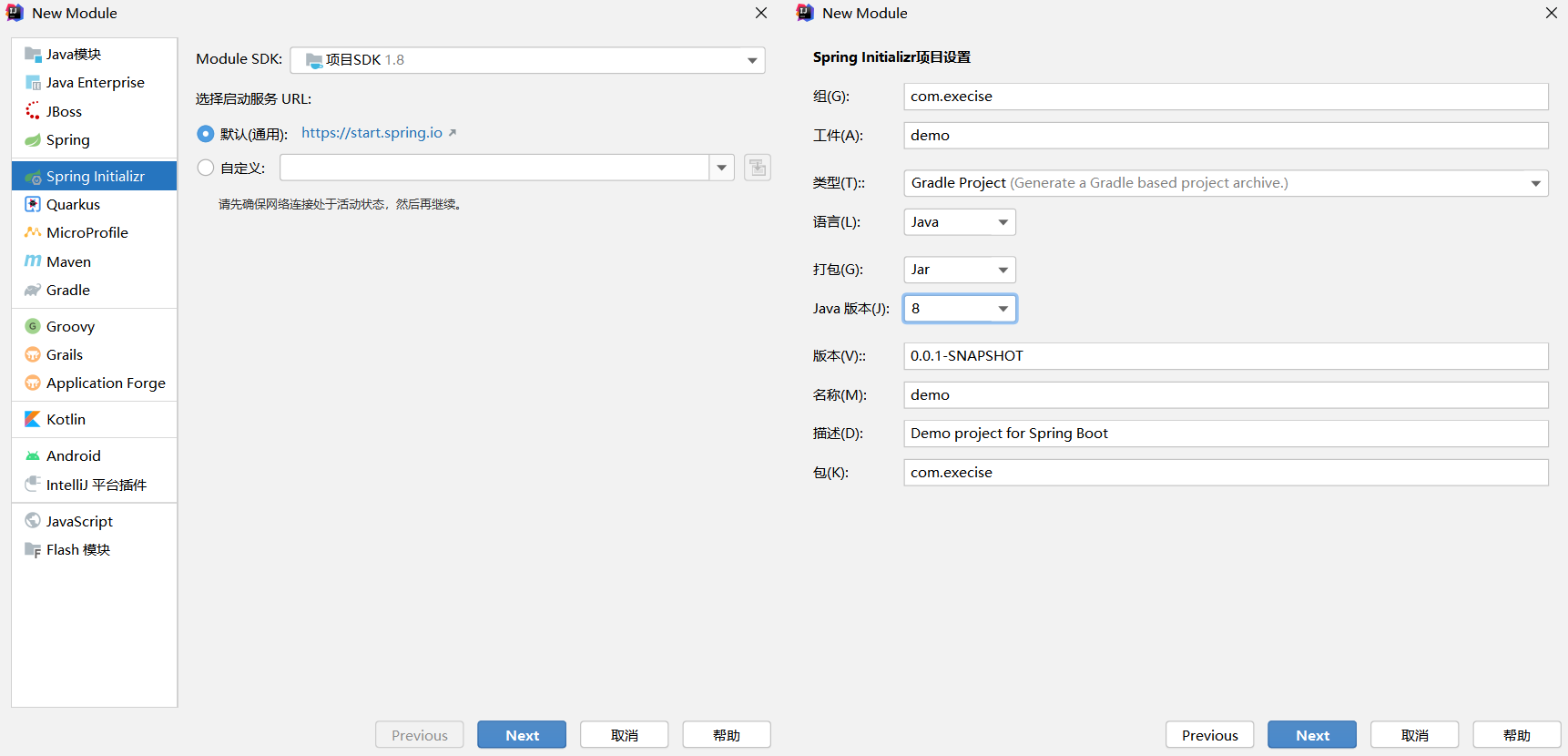1568x756 pixels.
Task: Click the IntelliJ 平台插件 icon
Action: [33, 484]
